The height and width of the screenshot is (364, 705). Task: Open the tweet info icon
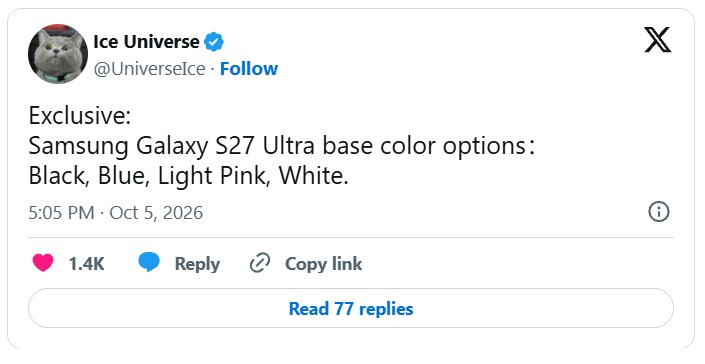coord(659,212)
